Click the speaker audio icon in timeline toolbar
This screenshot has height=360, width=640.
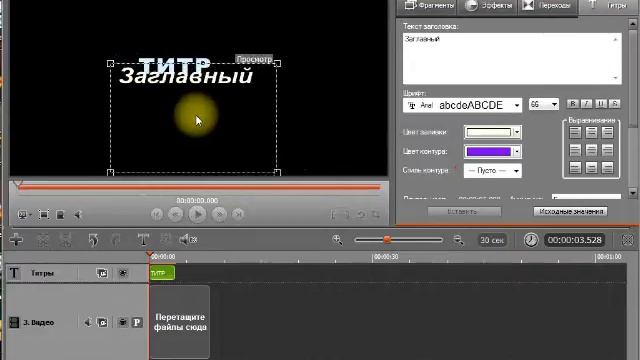188,240
